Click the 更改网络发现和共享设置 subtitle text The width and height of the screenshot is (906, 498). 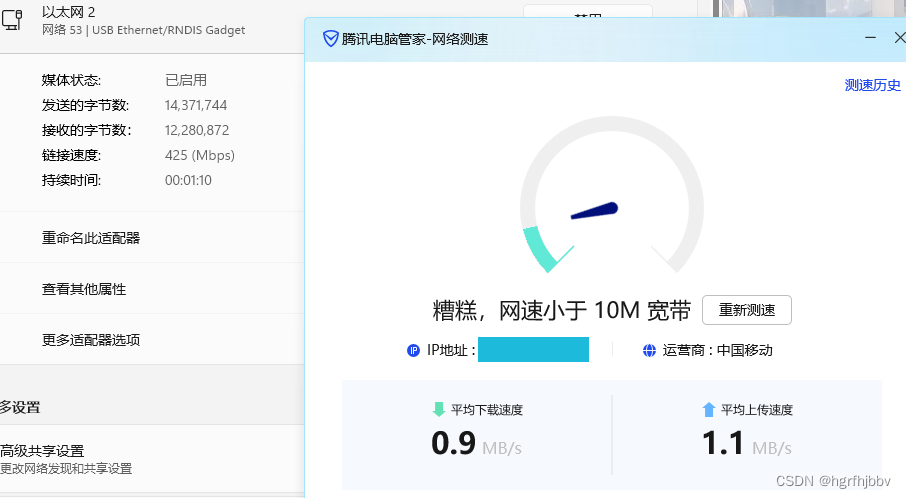tap(66, 469)
